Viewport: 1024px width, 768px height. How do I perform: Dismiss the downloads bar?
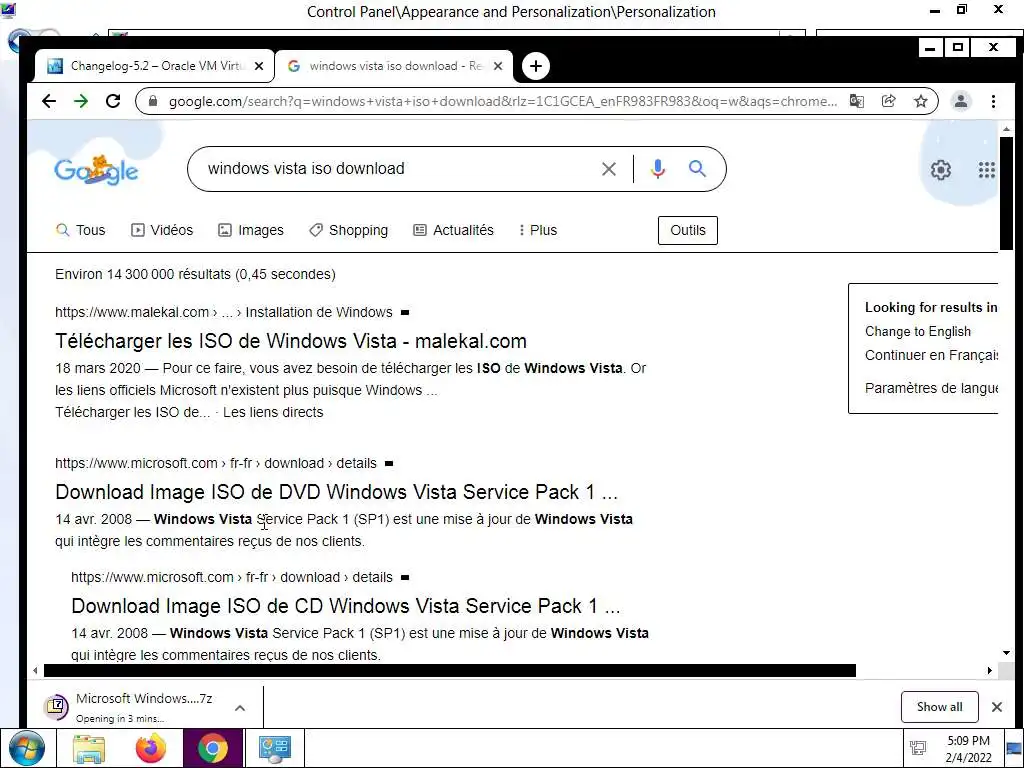tap(997, 707)
